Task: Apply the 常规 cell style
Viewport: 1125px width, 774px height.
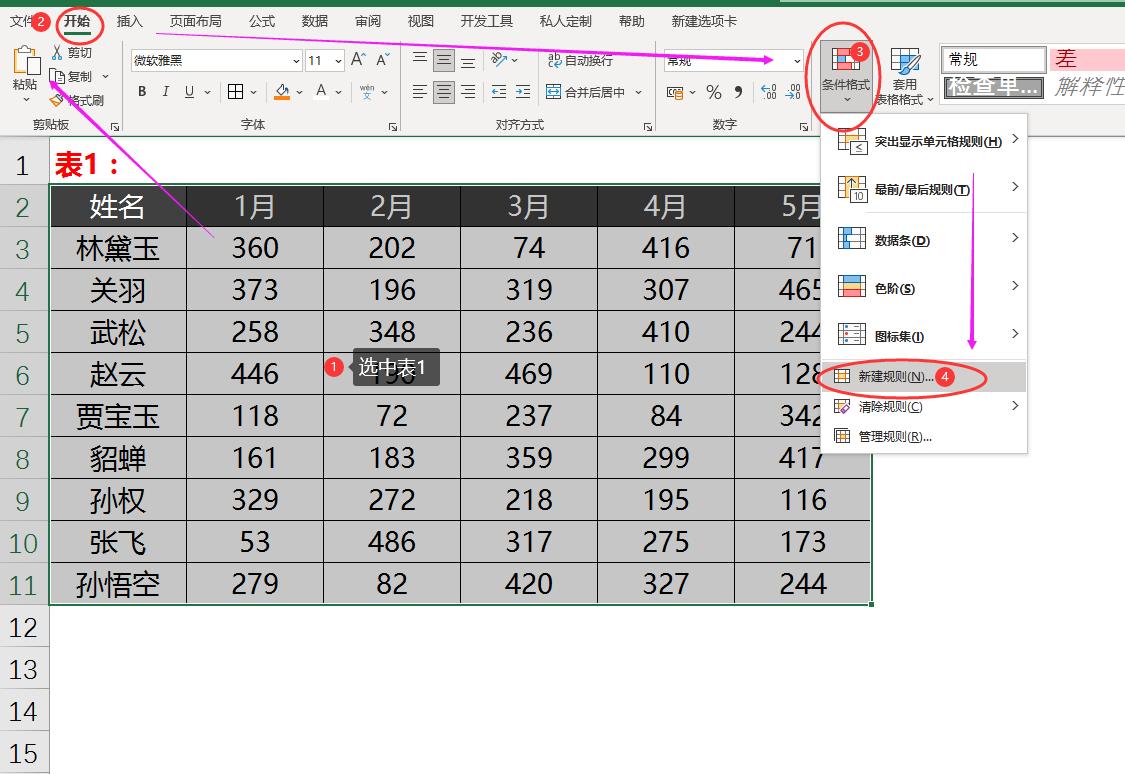Action: pyautogui.click(x=994, y=59)
